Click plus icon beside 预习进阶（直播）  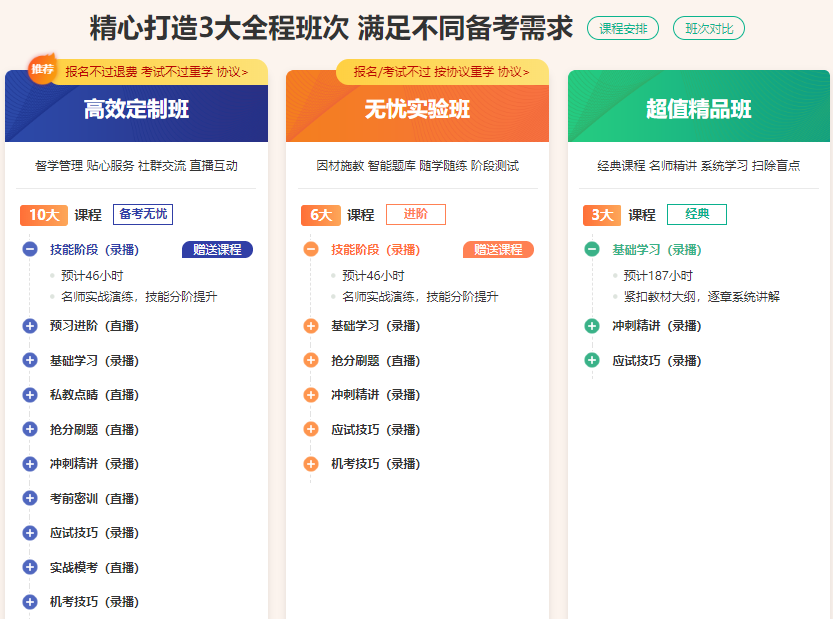[x=30, y=325]
